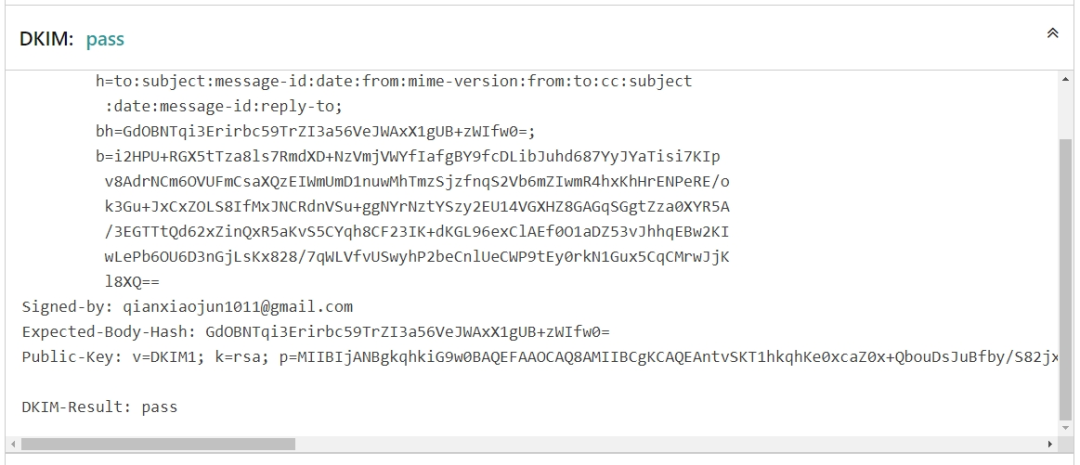Viewport: 1080px width, 465px height.
Task: Click the DKIM header label
Action: [x=46, y=39]
